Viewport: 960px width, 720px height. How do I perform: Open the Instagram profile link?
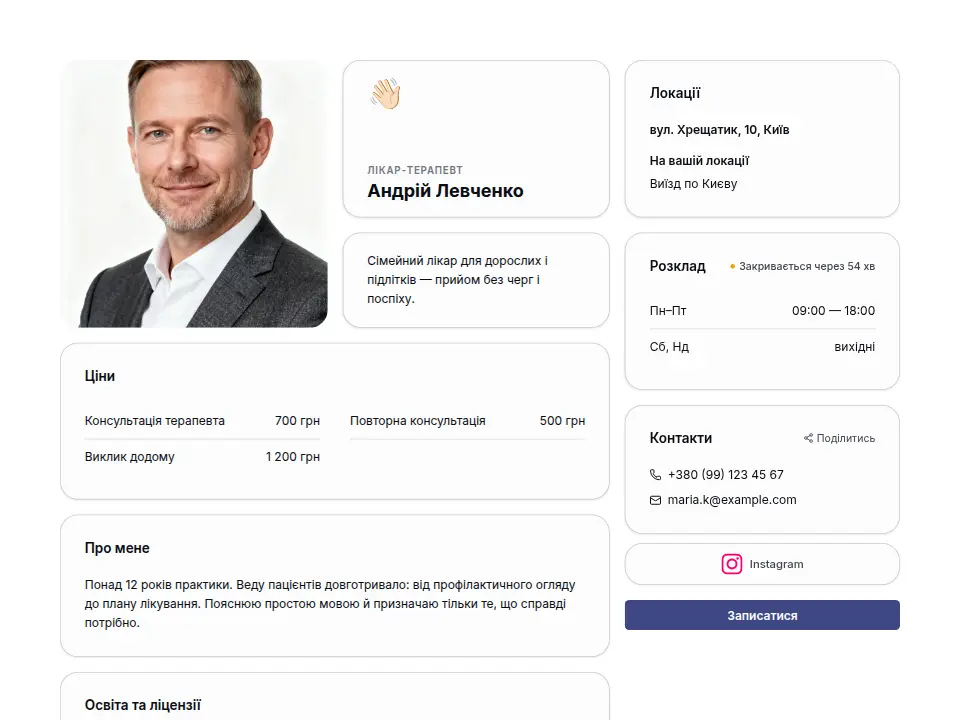762,564
